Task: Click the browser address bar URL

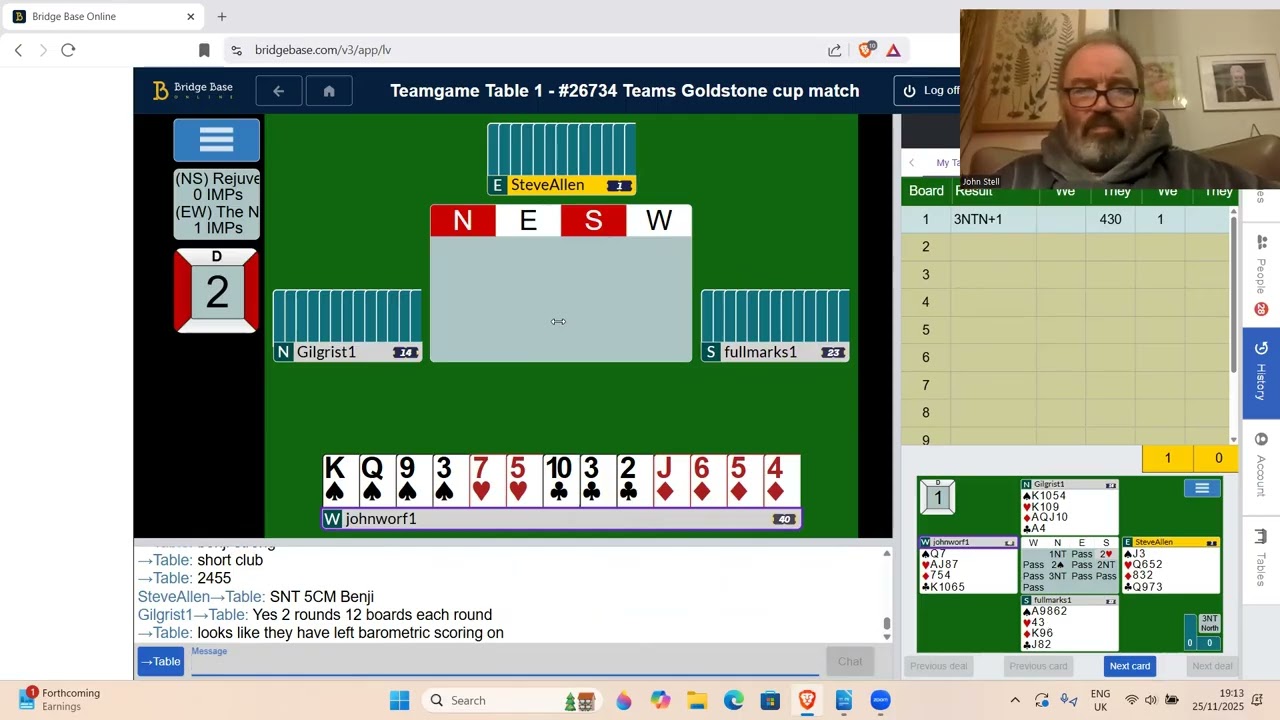Action: click(x=322, y=50)
